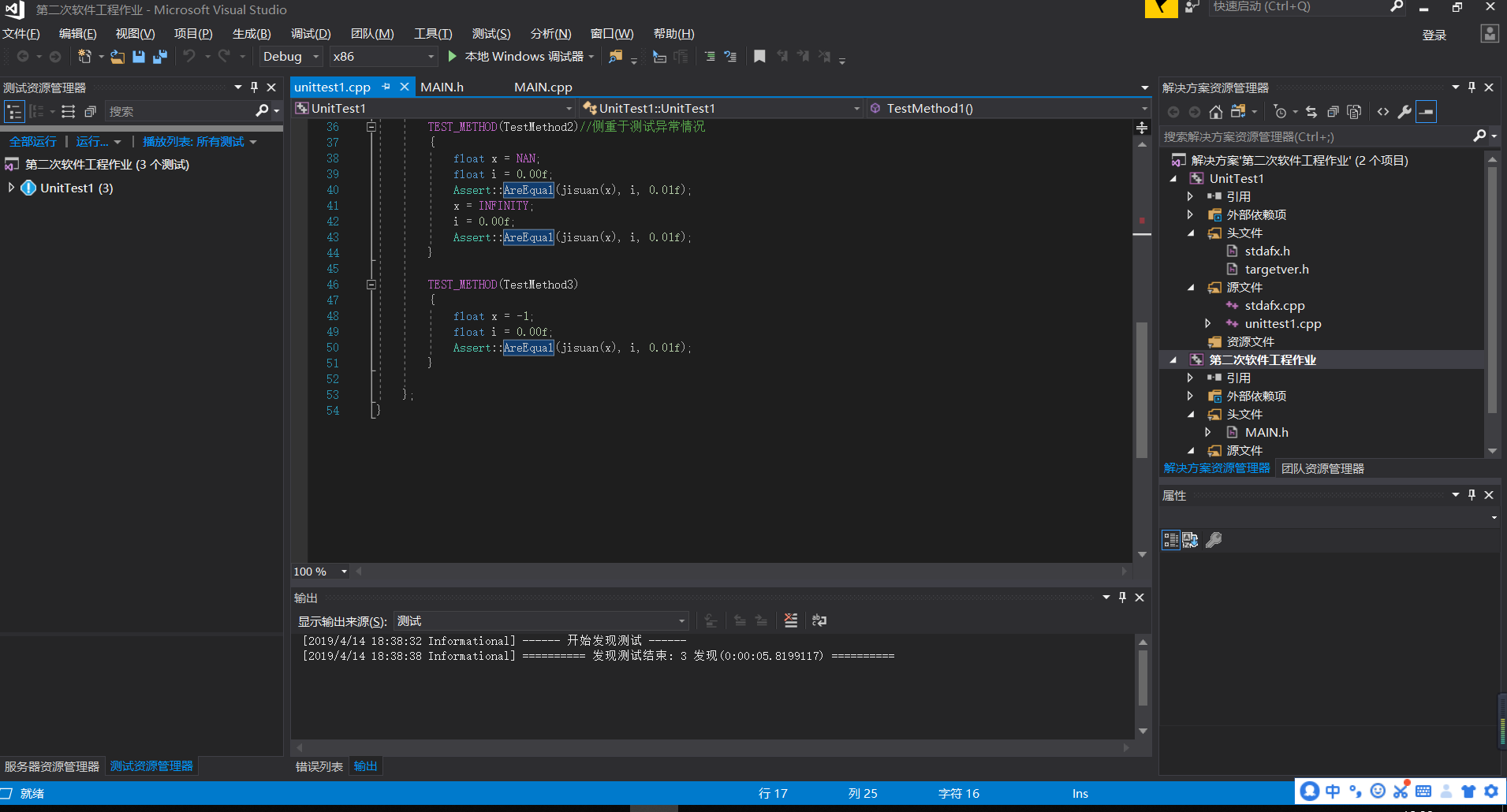Switch to the 团队资源管理器 tab
The image size is (1507, 812).
coord(1322,468)
